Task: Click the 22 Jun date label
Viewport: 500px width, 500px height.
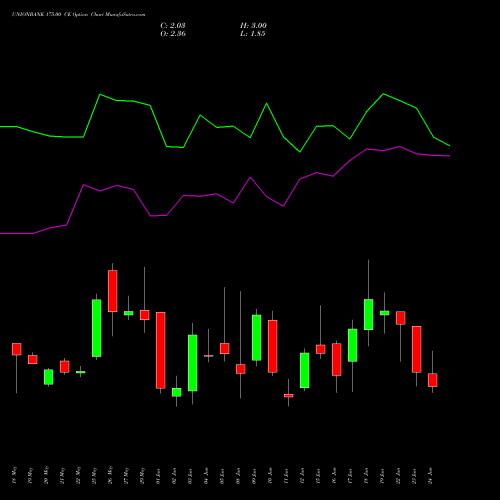Action: pos(398,476)
